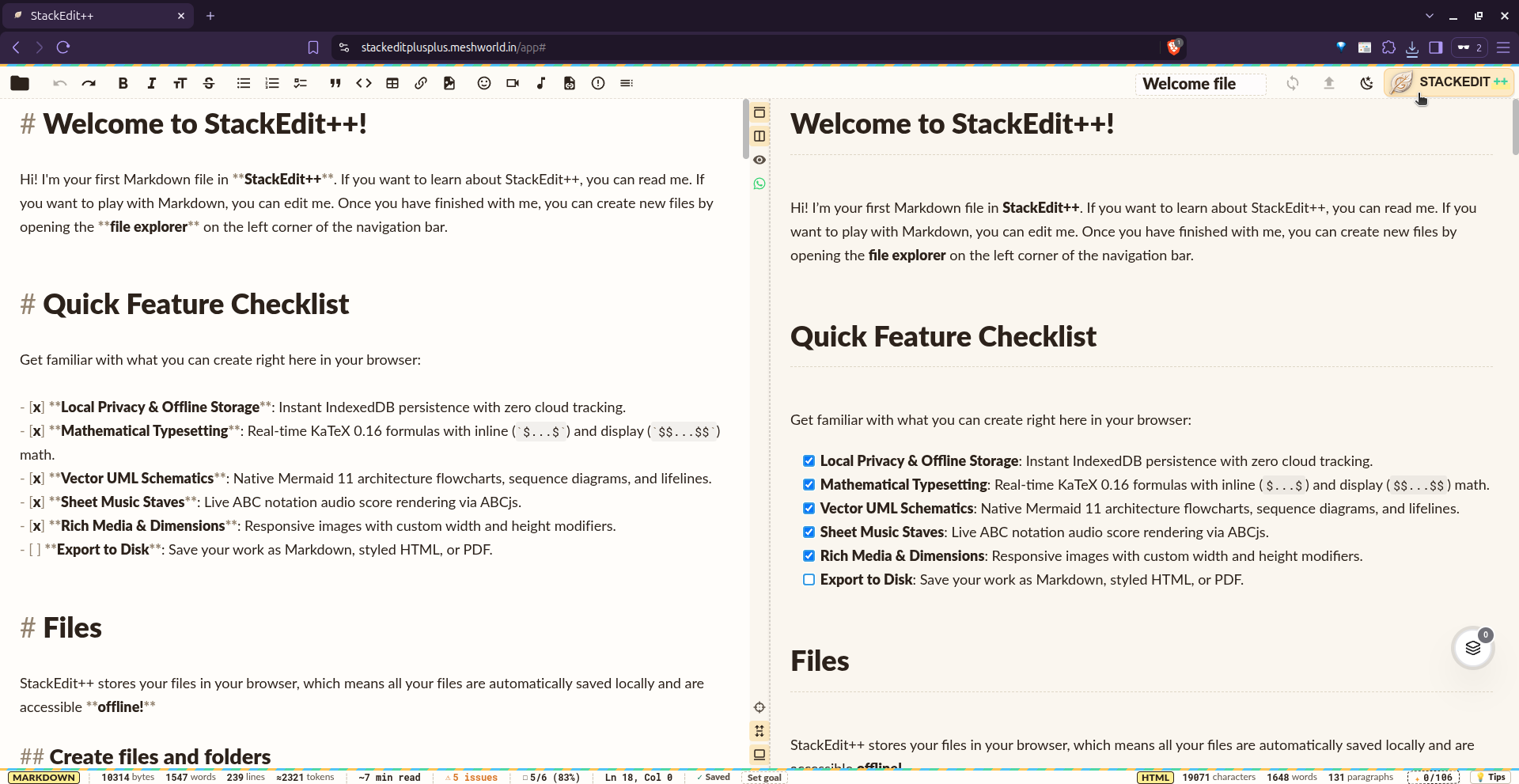Image resolution: width=1519 pixels, height=784 pixels.
Task: Click the HTML badge in status bar
Action: [1155, 778]
